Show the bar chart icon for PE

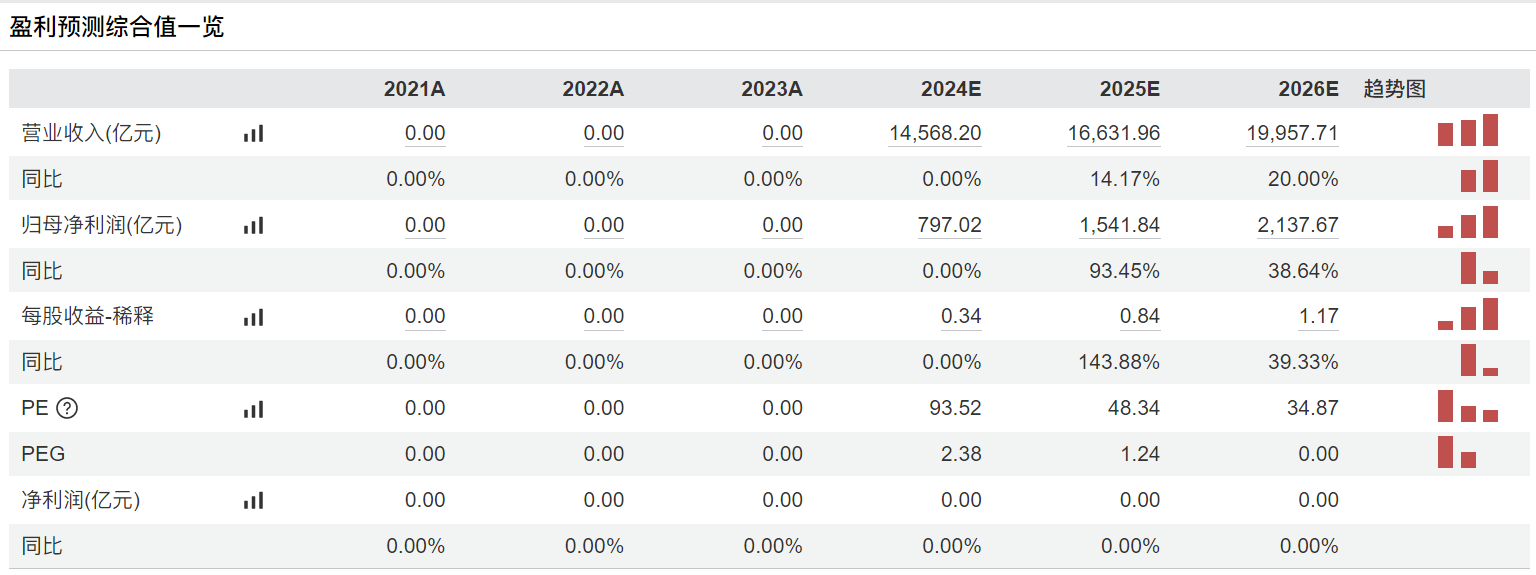[253, 408]
